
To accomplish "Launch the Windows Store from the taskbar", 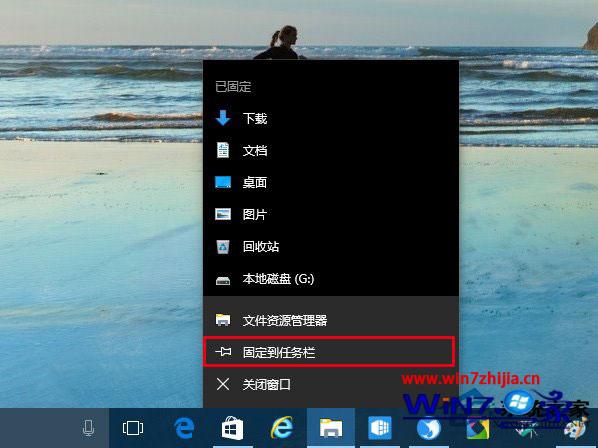I will coord(233,428).
